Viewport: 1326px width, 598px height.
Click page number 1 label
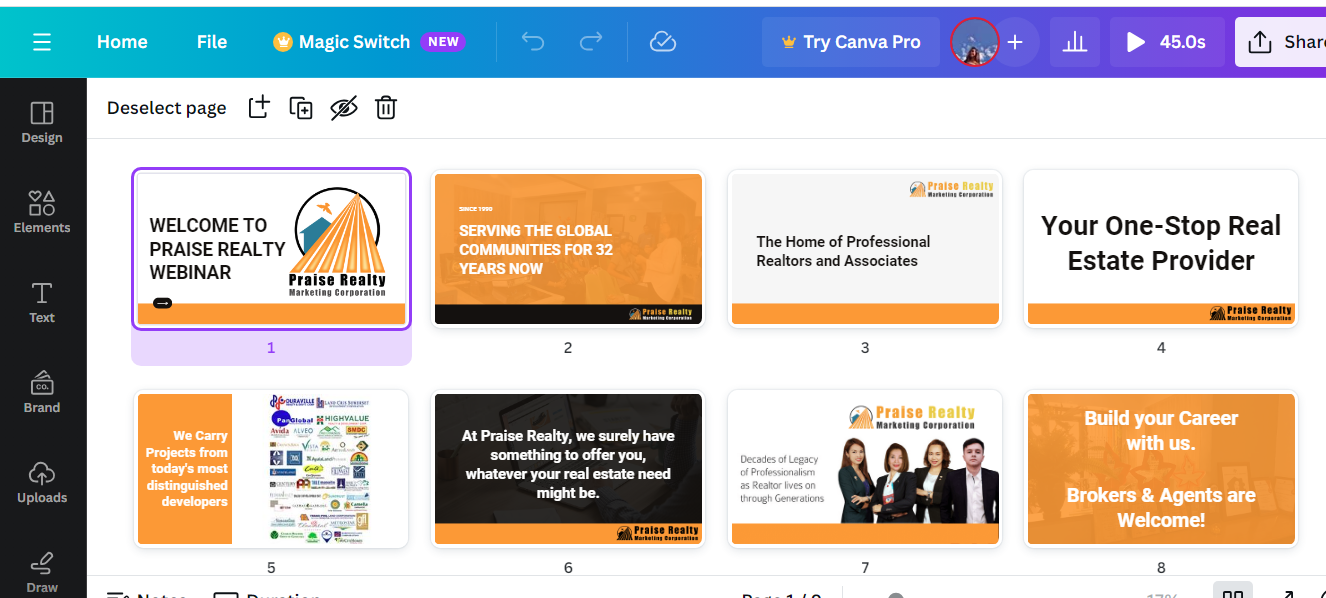tap(271, 348)
